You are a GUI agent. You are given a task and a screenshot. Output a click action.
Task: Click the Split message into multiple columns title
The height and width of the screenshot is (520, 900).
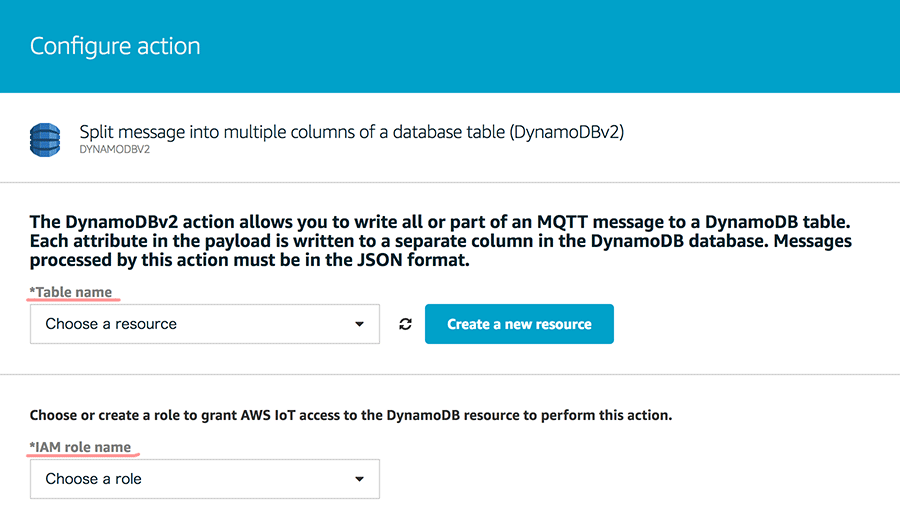(x=351, y=132)
